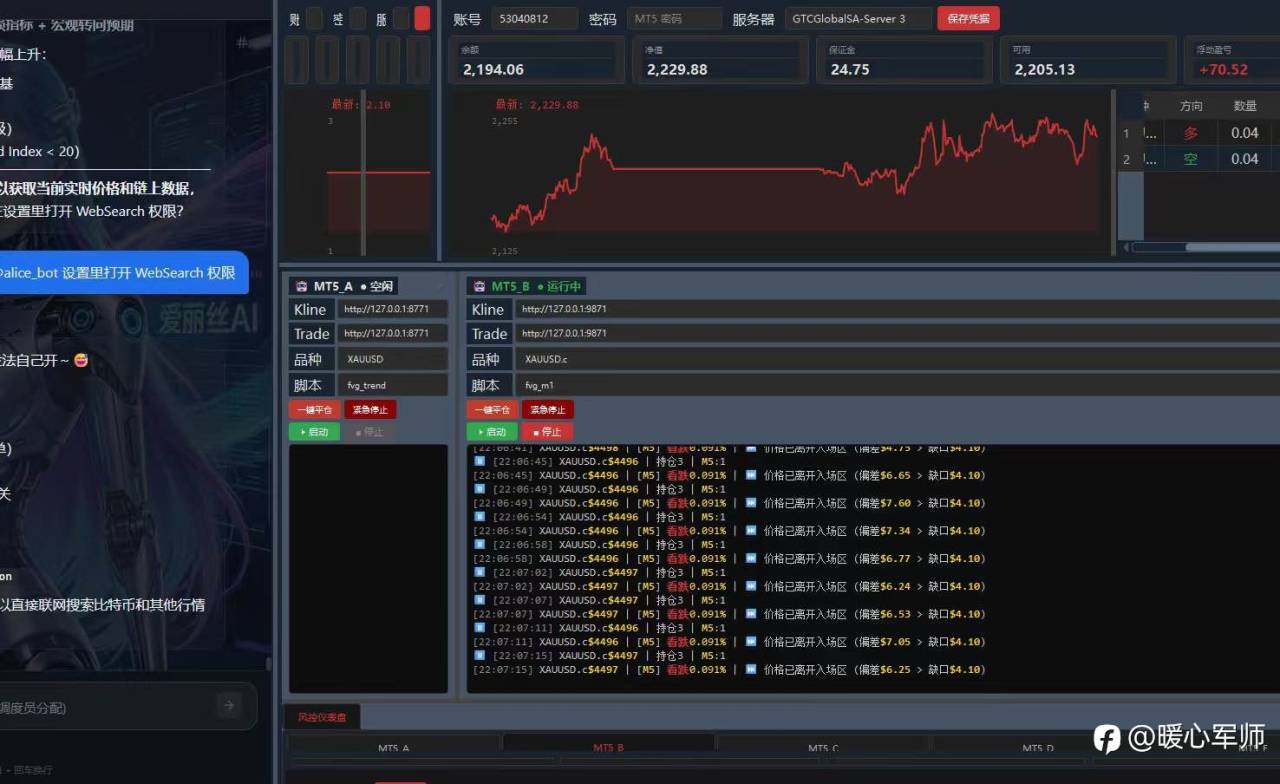This screenshot has width=1280, height=784.
Task: Click log line with 偏差$7.34
Action: (730, 530)
